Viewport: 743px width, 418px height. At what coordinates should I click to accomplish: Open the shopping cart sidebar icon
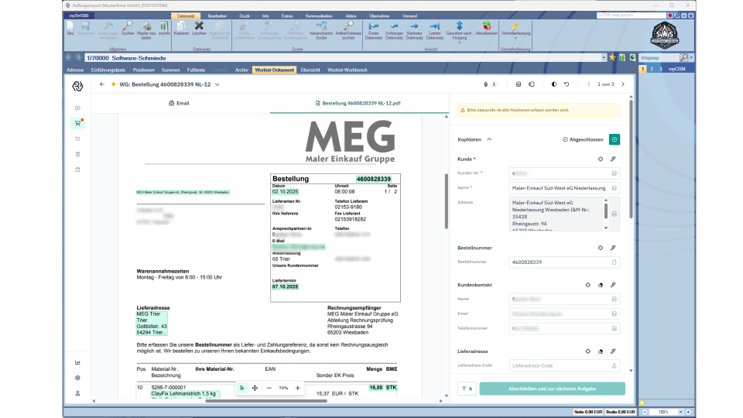78,123
